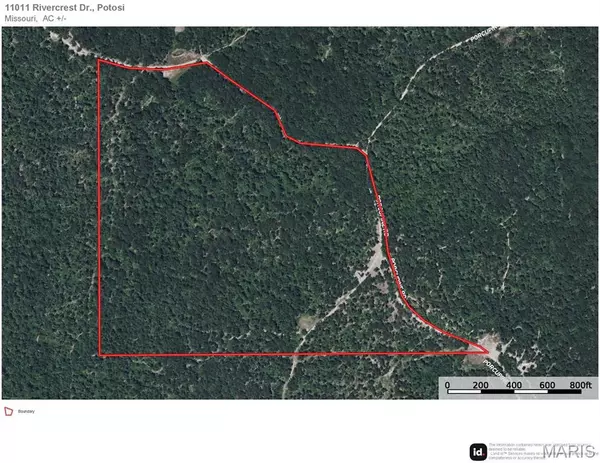
Task: Click the Porcupine road label at the bottom right
Action: point(492,368)
